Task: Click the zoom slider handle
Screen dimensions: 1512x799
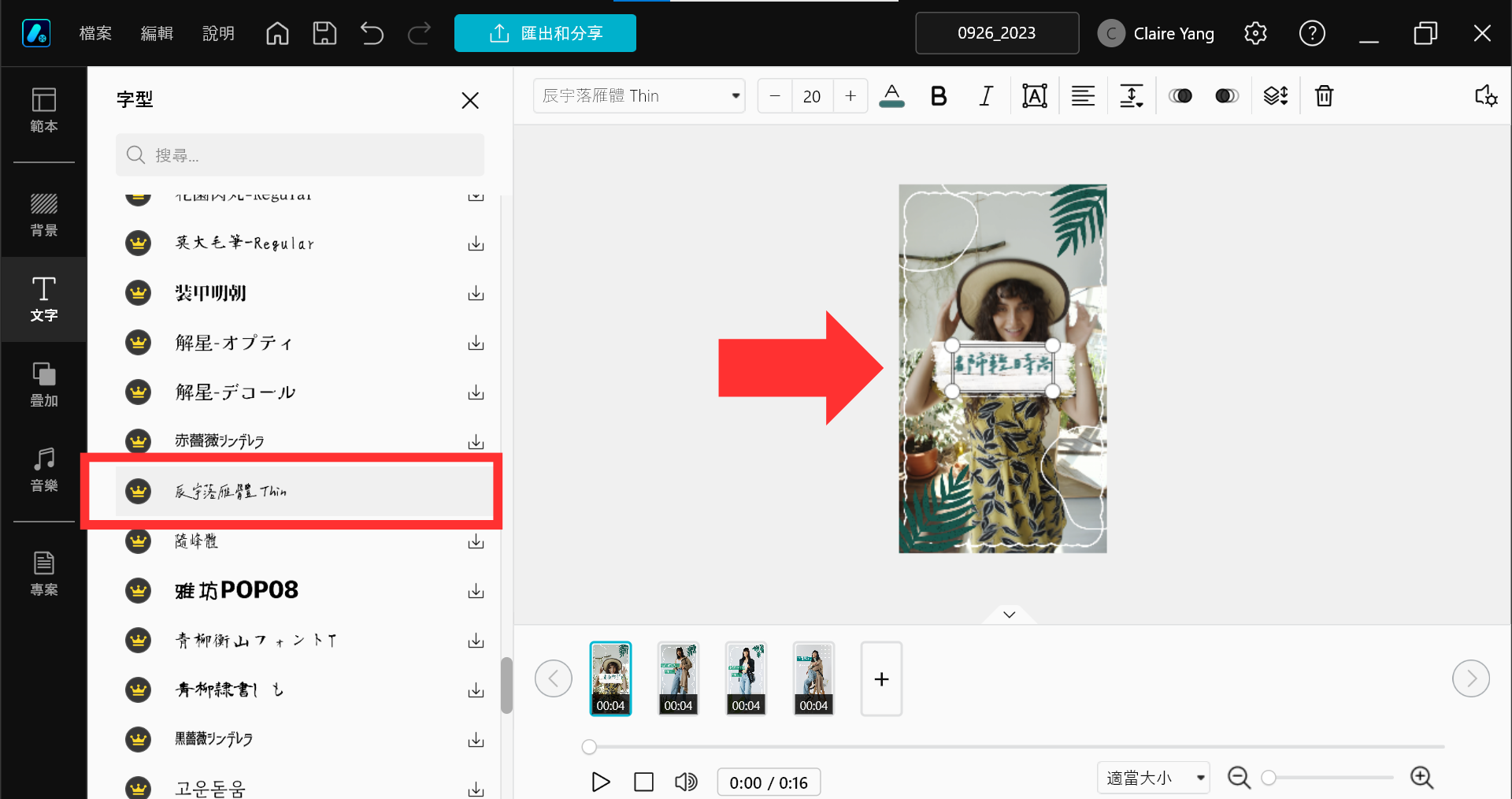Action: tap(1269, 778)
